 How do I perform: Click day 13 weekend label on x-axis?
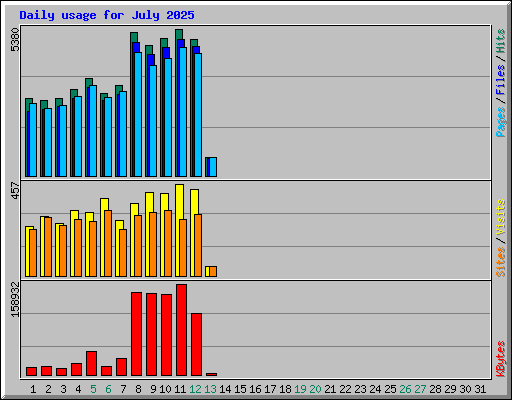[x=210, y=389]
